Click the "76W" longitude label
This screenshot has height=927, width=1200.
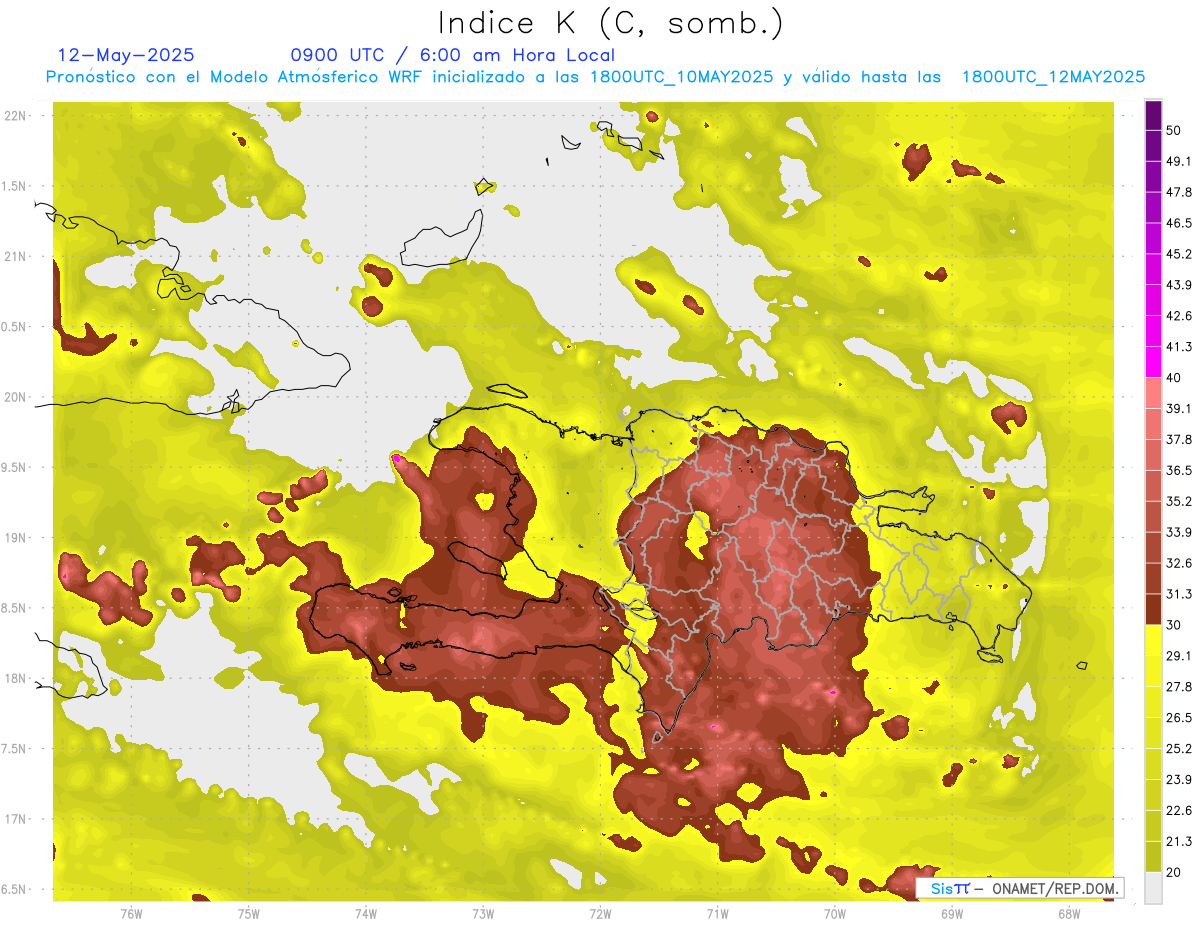tap(131, 913)
